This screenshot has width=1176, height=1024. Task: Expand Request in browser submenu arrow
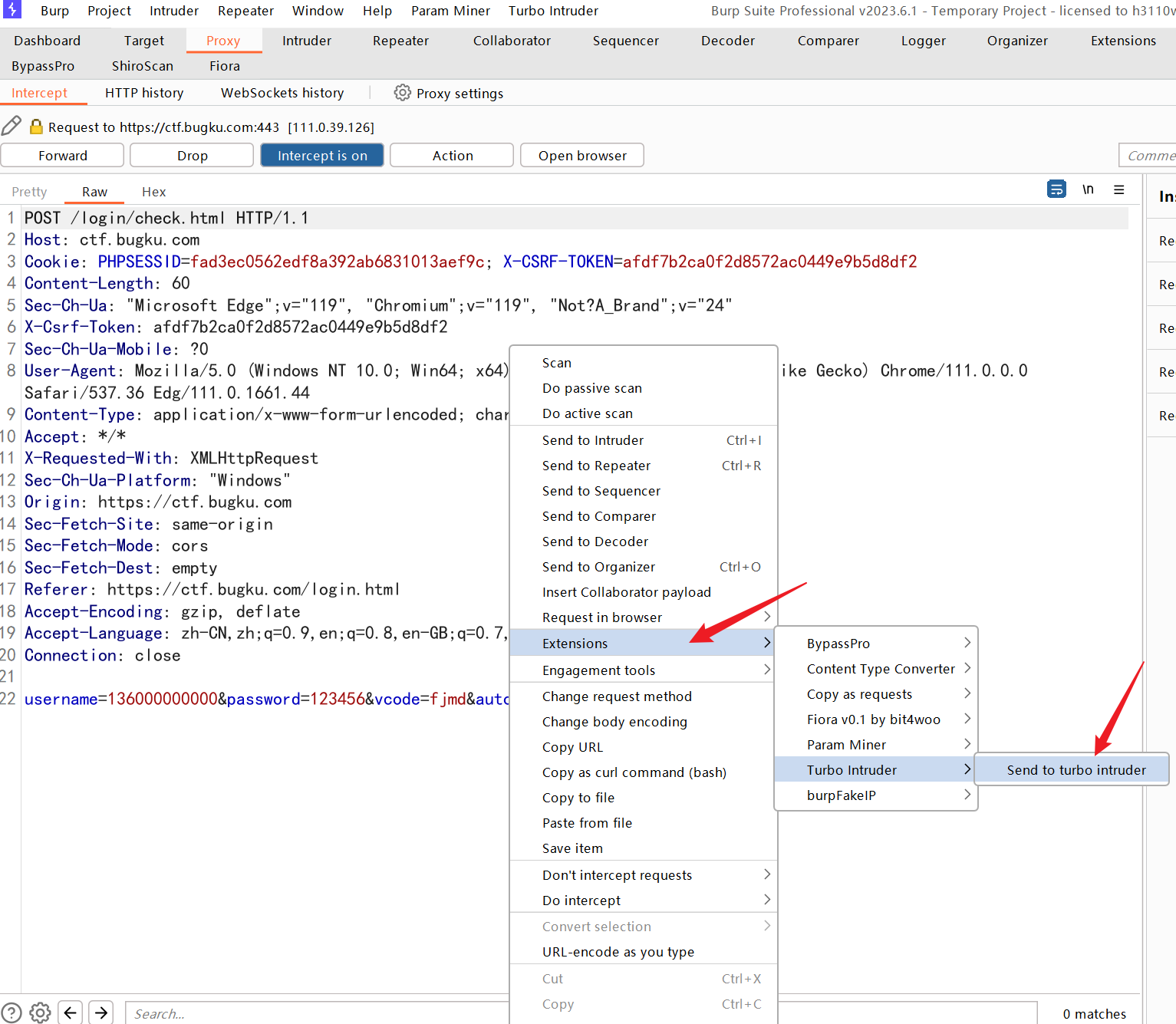[x=767, y=617]
